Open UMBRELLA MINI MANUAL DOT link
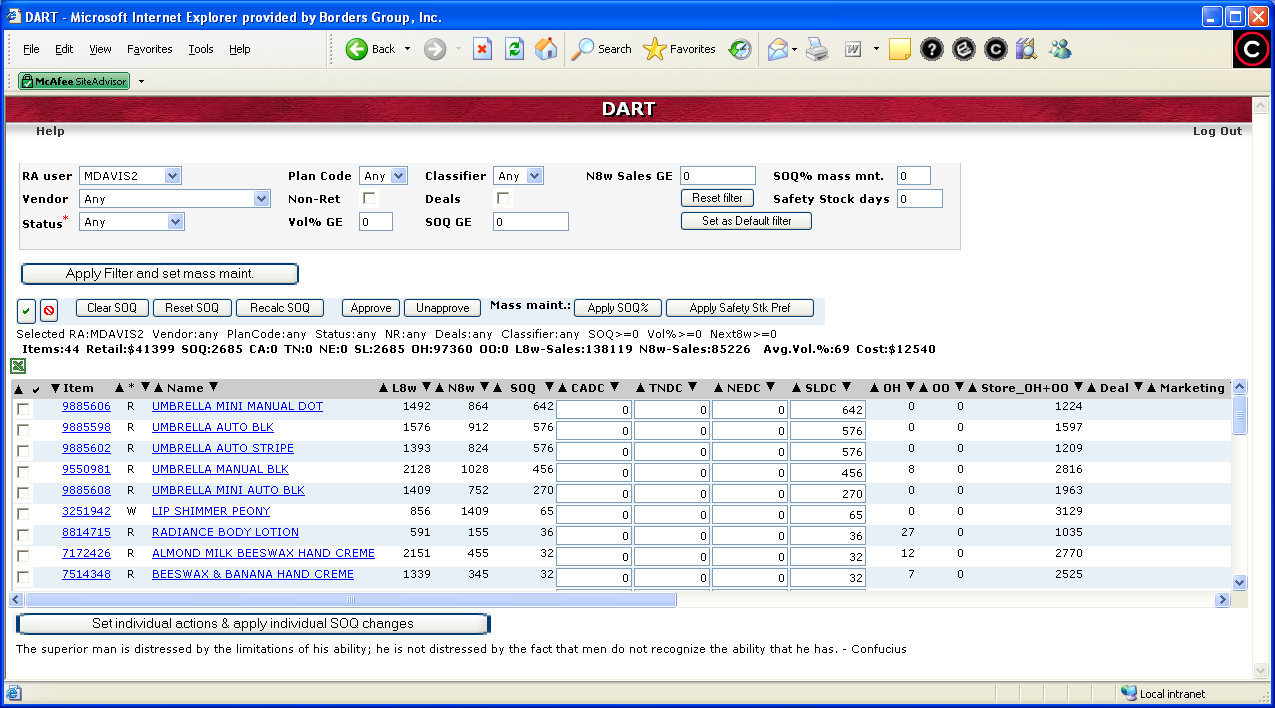Image resolution: width=1275 pixels, height=708 pixels. pos(237,406)
